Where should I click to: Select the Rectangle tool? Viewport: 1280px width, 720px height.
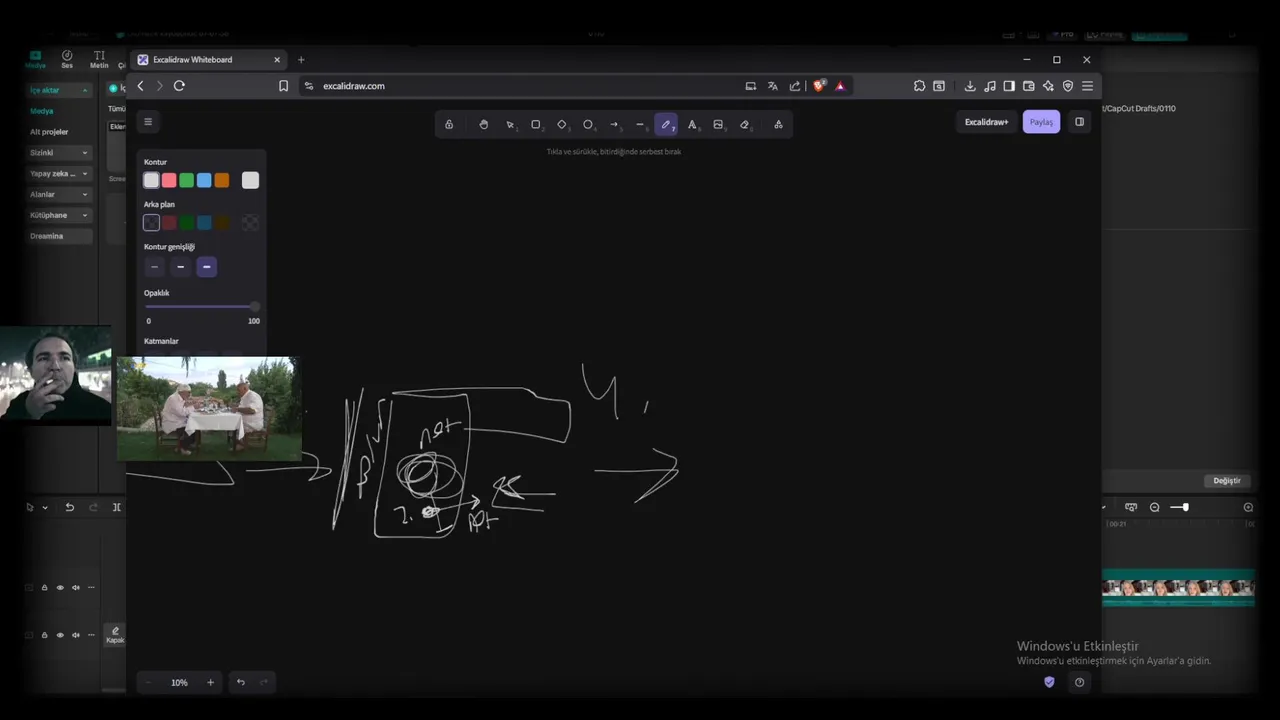click(536, 125)
